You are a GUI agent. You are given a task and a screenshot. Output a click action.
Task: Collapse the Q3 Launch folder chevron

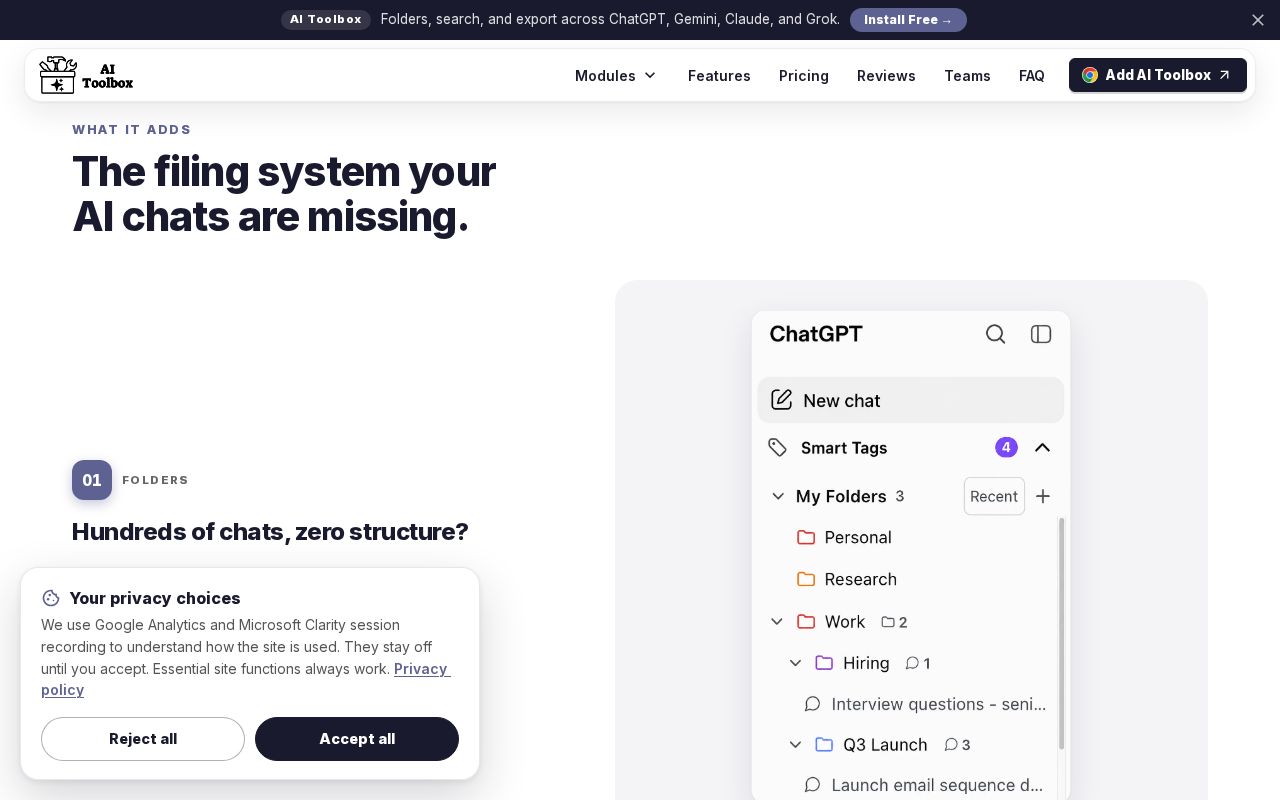pos(796,744)
